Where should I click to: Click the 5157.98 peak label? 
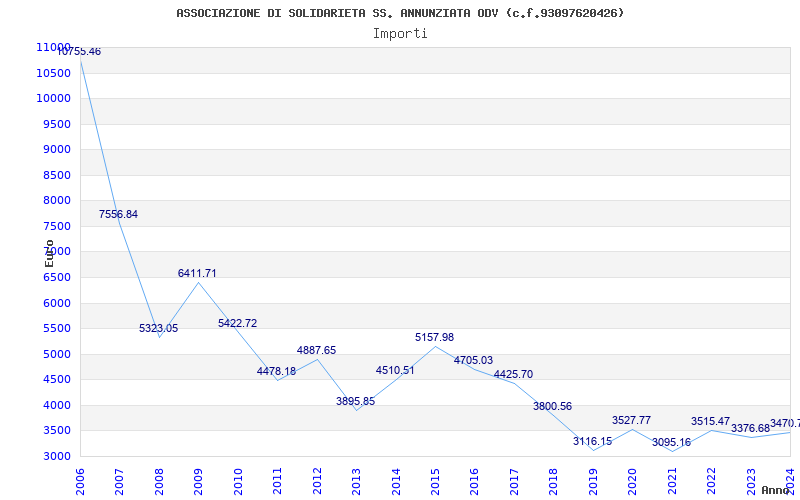tap(434, 337)
